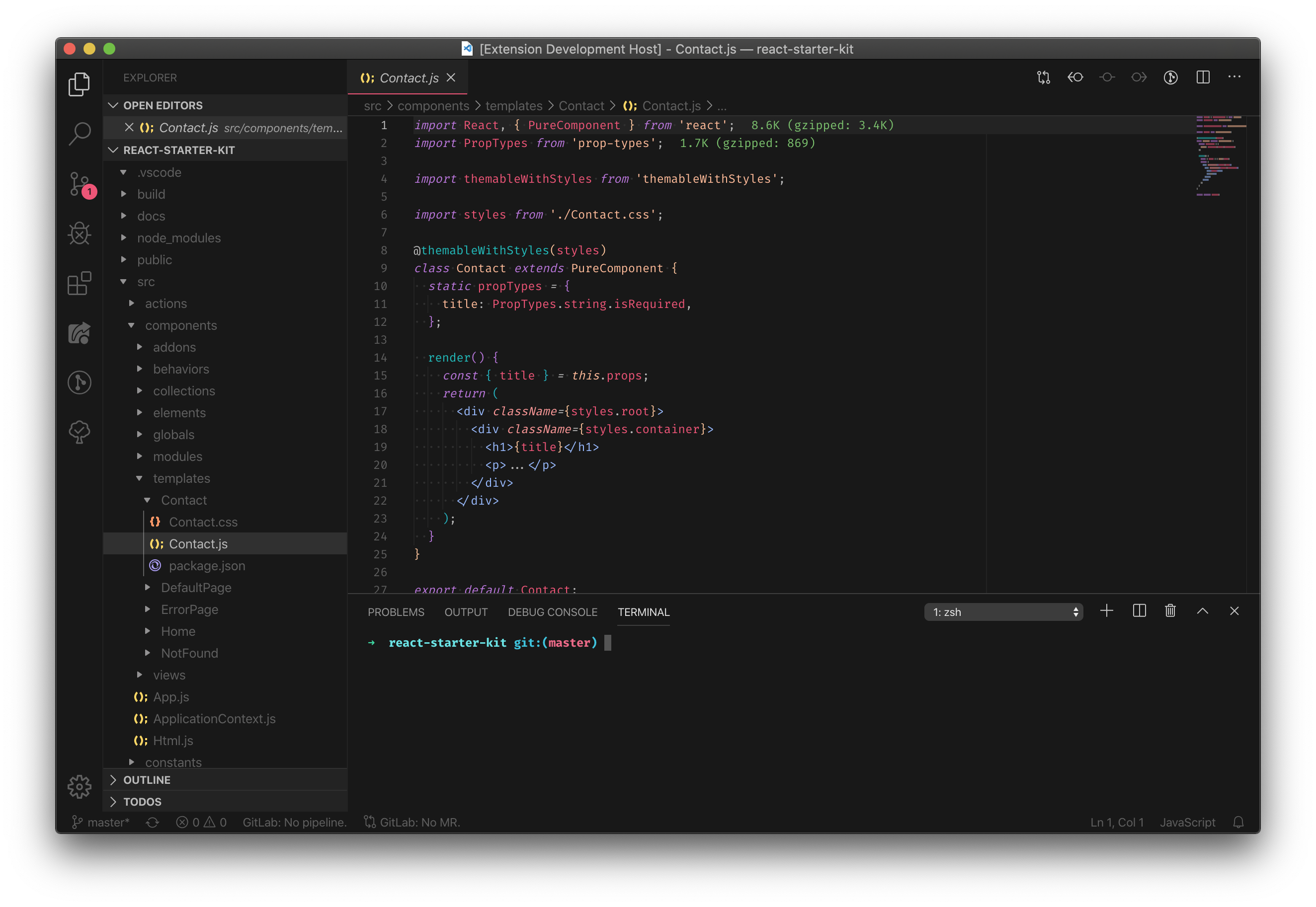Screen dimensions: 1316x907
Task: Open the Manage gear icon
Action: click(79, 786)
